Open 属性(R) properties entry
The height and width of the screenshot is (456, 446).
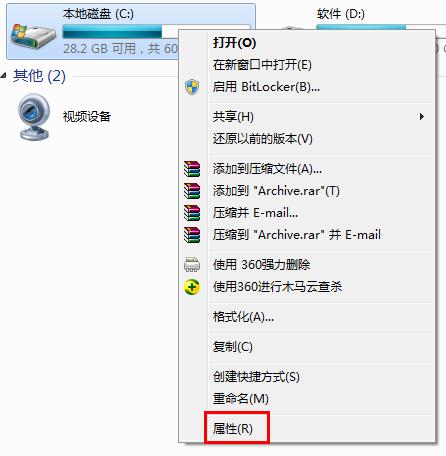(233, 429)
